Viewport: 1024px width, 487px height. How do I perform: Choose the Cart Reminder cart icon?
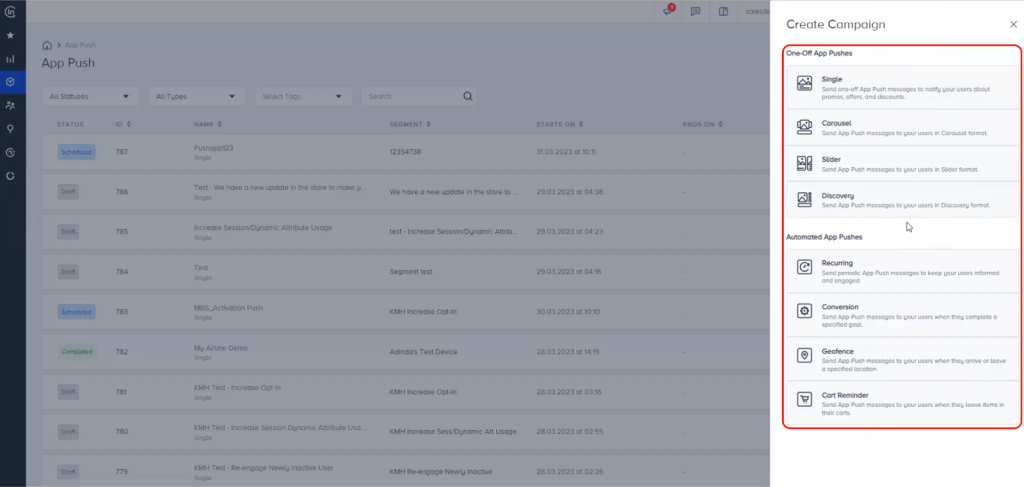click(x=804, y=399)
